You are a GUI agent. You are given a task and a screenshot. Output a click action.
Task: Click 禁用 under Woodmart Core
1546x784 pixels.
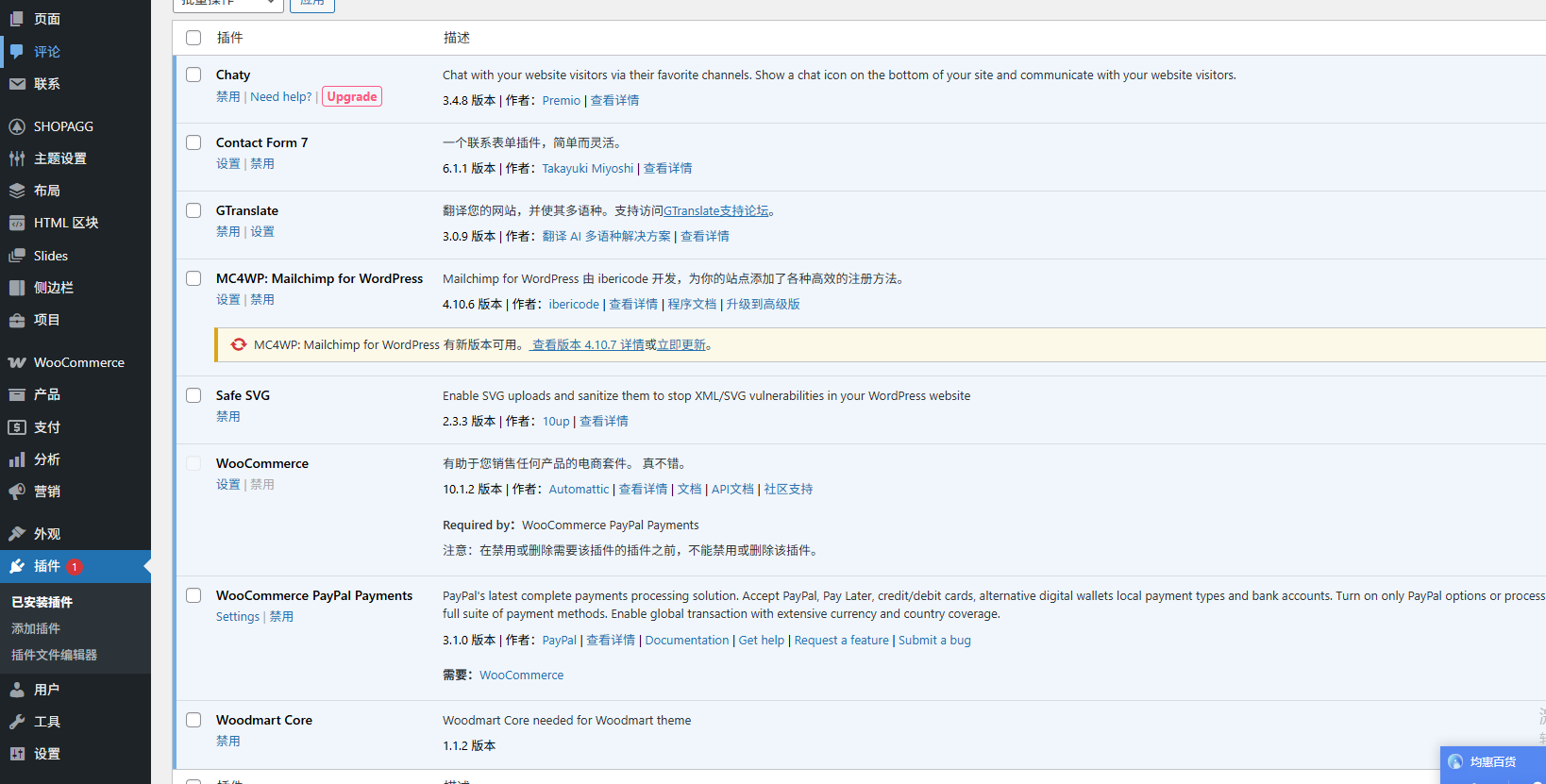pos(228,741)
